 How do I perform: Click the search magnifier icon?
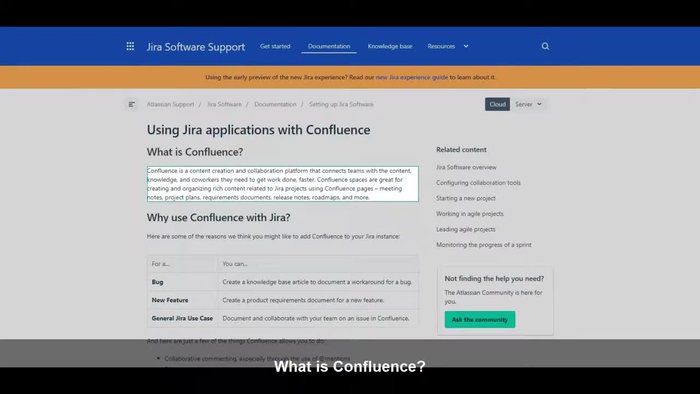545,46
